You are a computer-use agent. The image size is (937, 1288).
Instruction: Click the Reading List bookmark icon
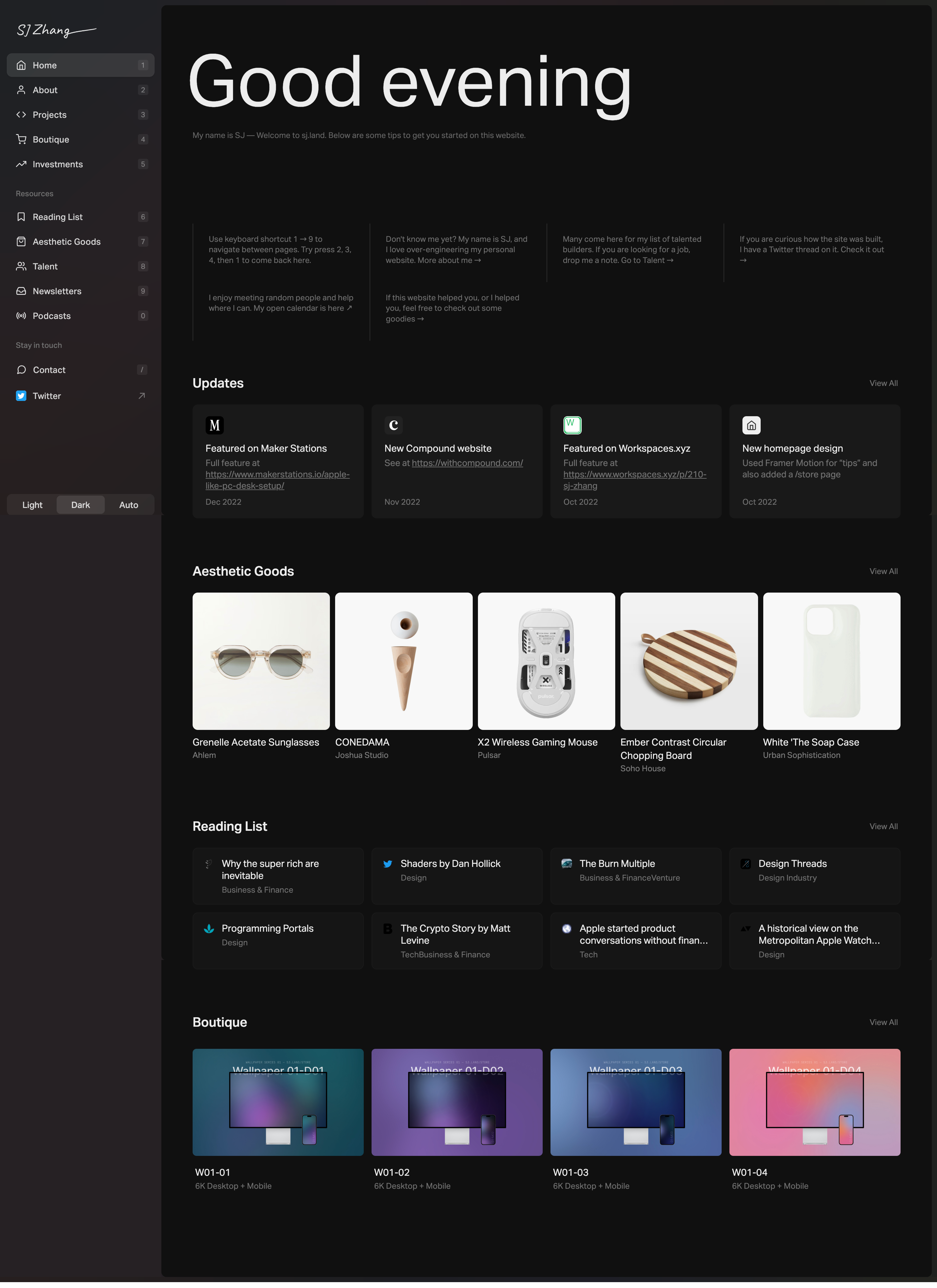21,217
